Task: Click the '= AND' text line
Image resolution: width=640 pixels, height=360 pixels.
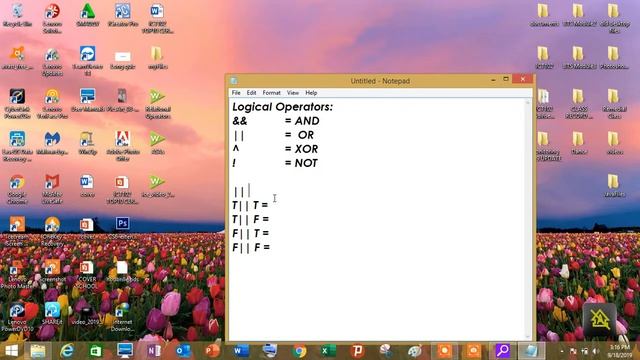Action: click(302, 121)
